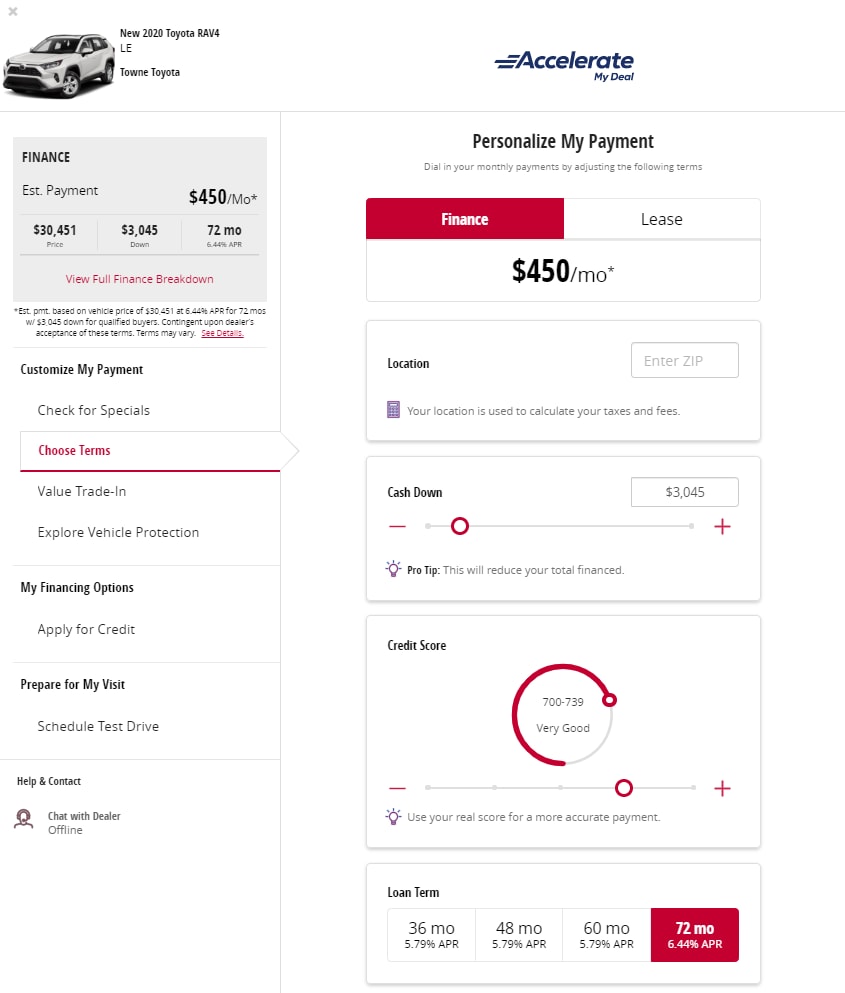845x993 pixels.
Task: Lower the credit score with the minus icon
Action: tap(397, 788)
